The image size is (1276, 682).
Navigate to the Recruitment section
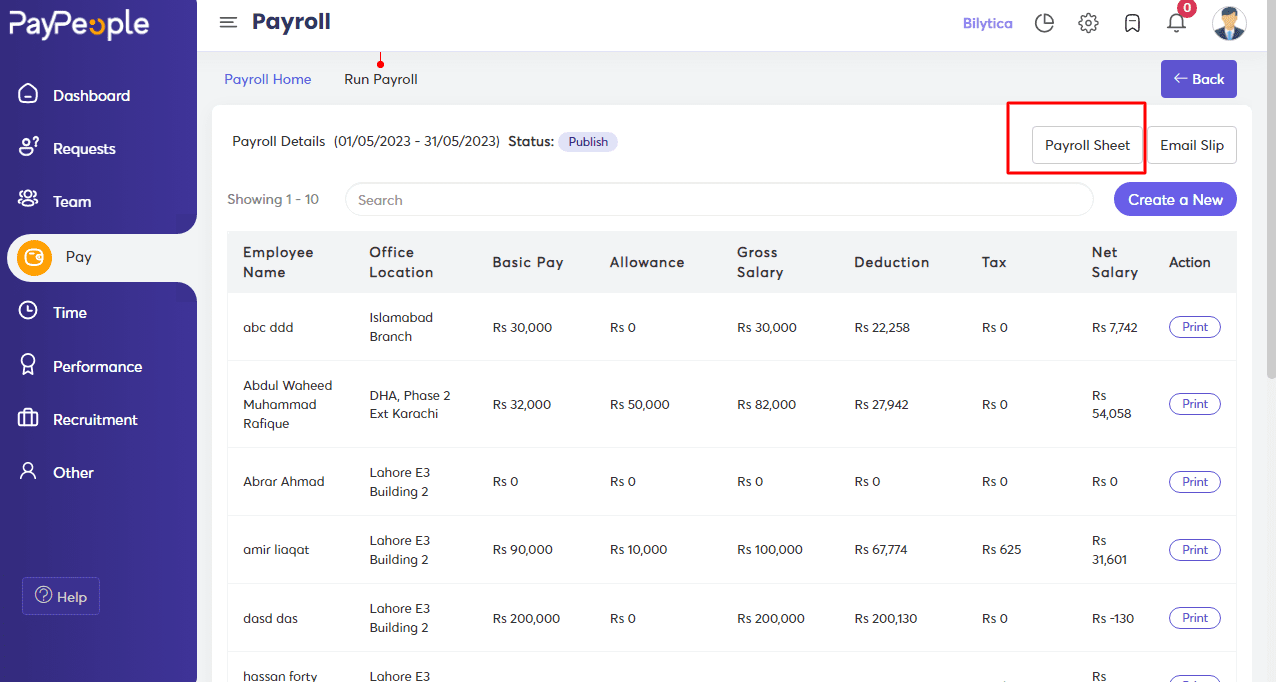[95, 420]
